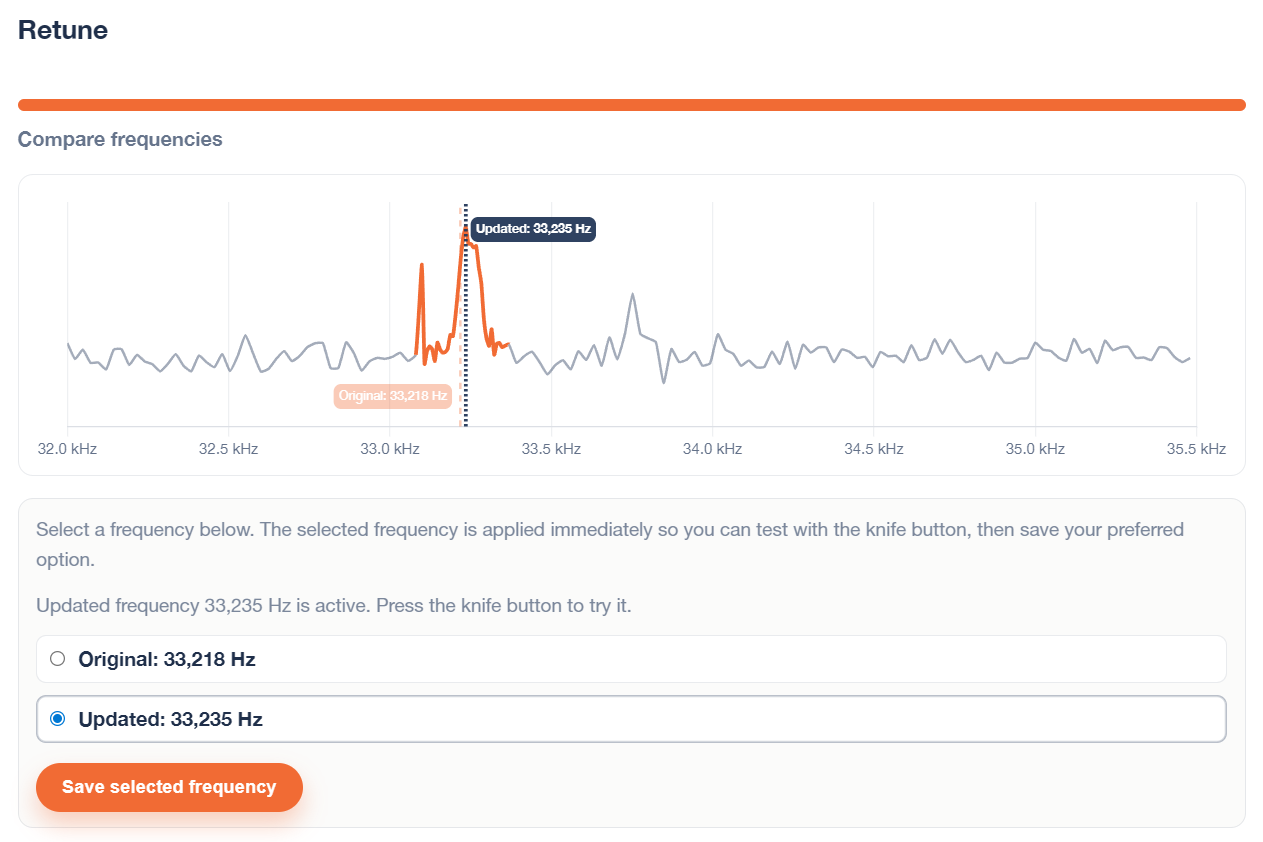
Task: Select the Original 33,218 Hz radio button
Action: [58, 659]
